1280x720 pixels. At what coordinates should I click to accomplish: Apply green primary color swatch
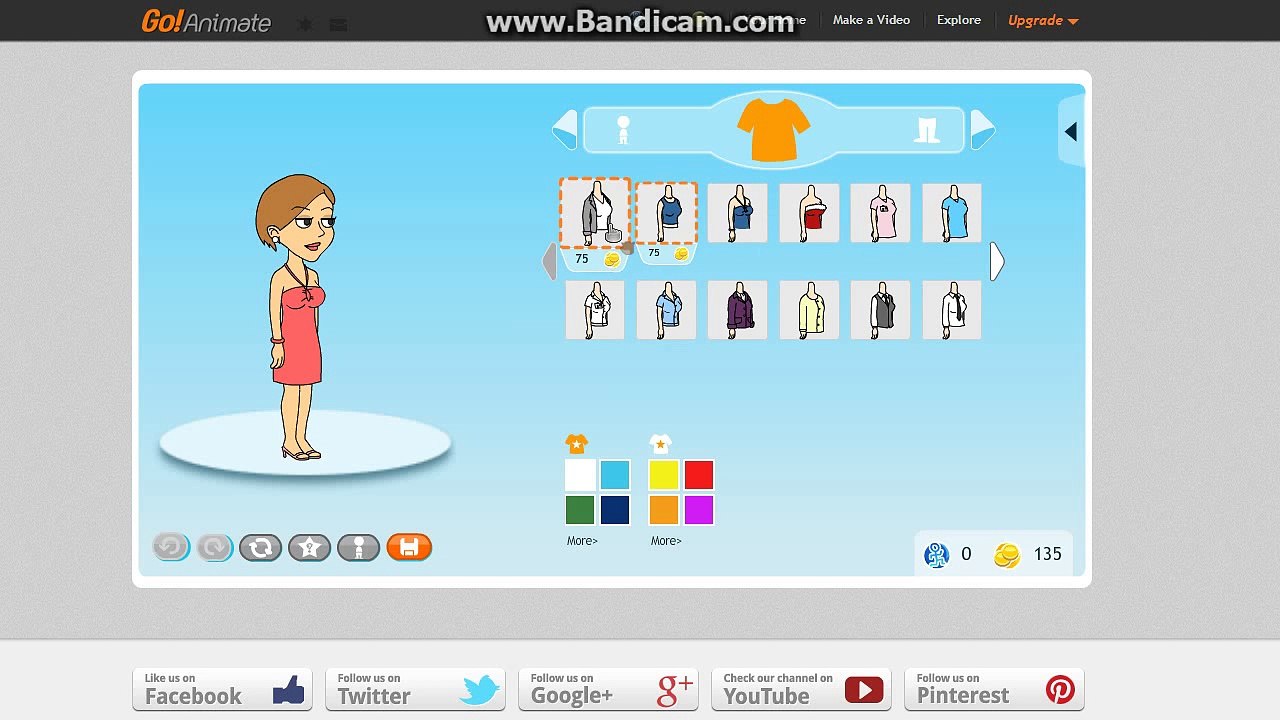coord(580,510)
